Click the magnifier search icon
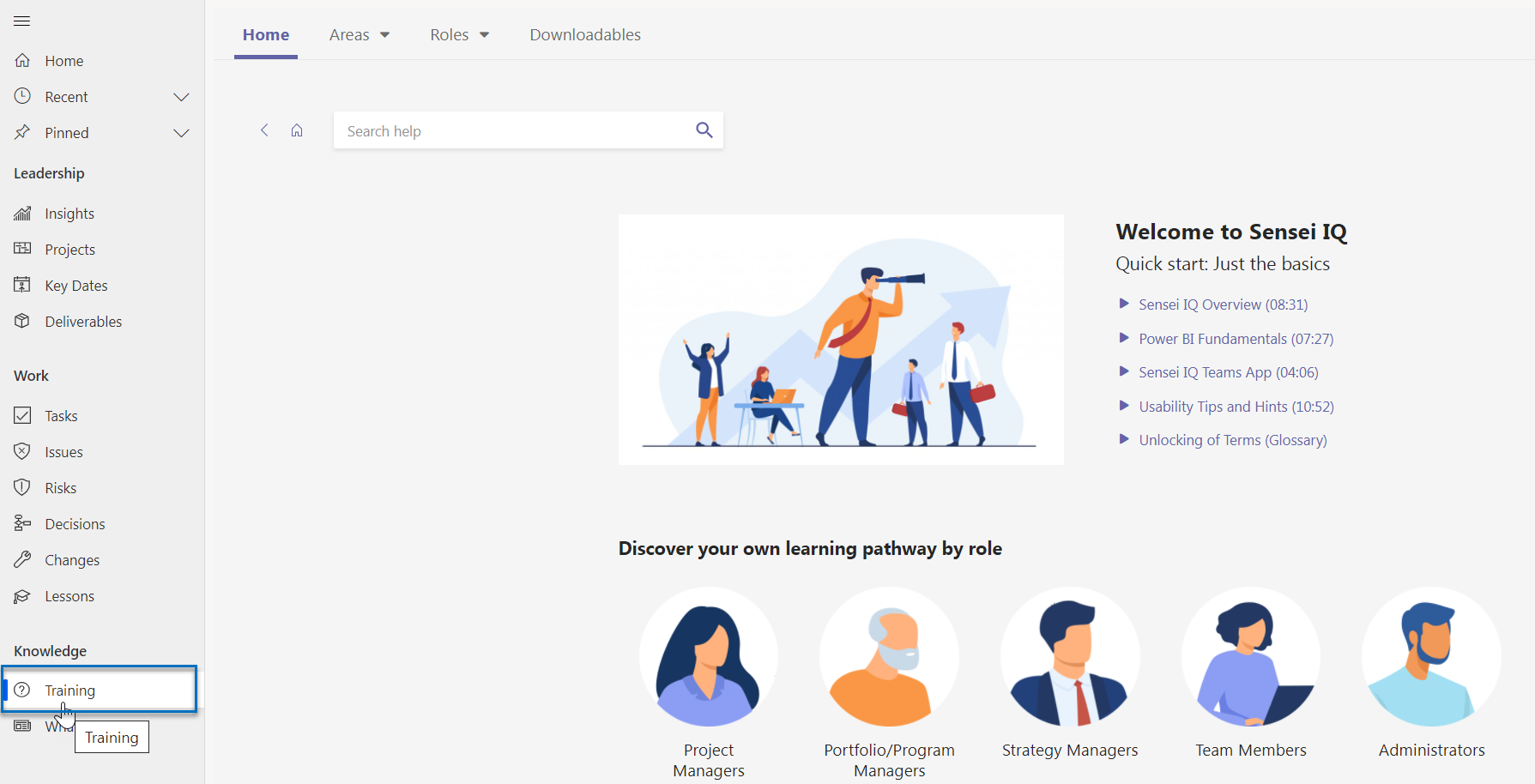Image resolution: width=1535 pixels, height=784 pixels. click(x=704, y=130)
